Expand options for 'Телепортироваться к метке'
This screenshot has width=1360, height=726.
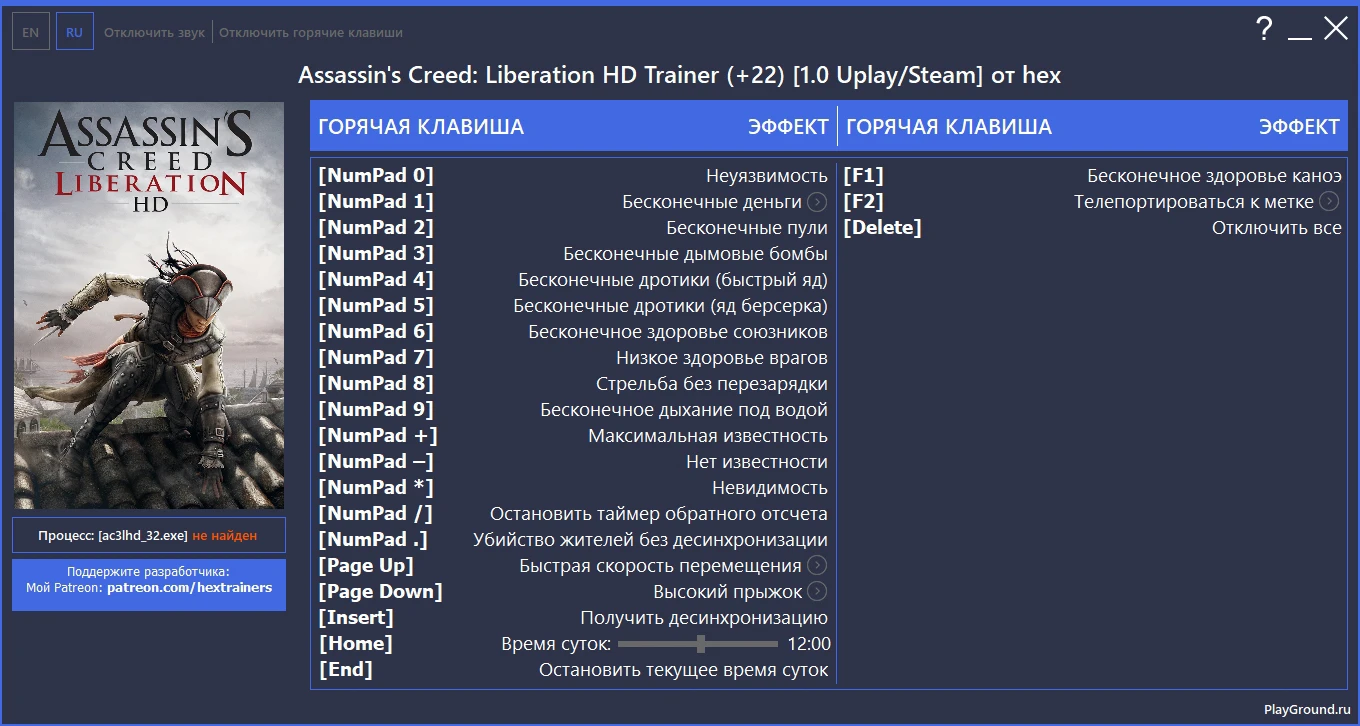(x=1327, y=201)
